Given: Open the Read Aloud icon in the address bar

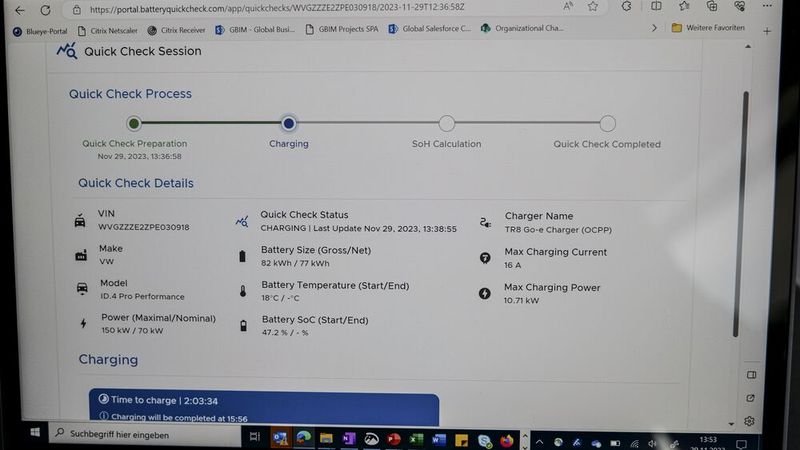Looking at the screenshot, I should point(568,7).
